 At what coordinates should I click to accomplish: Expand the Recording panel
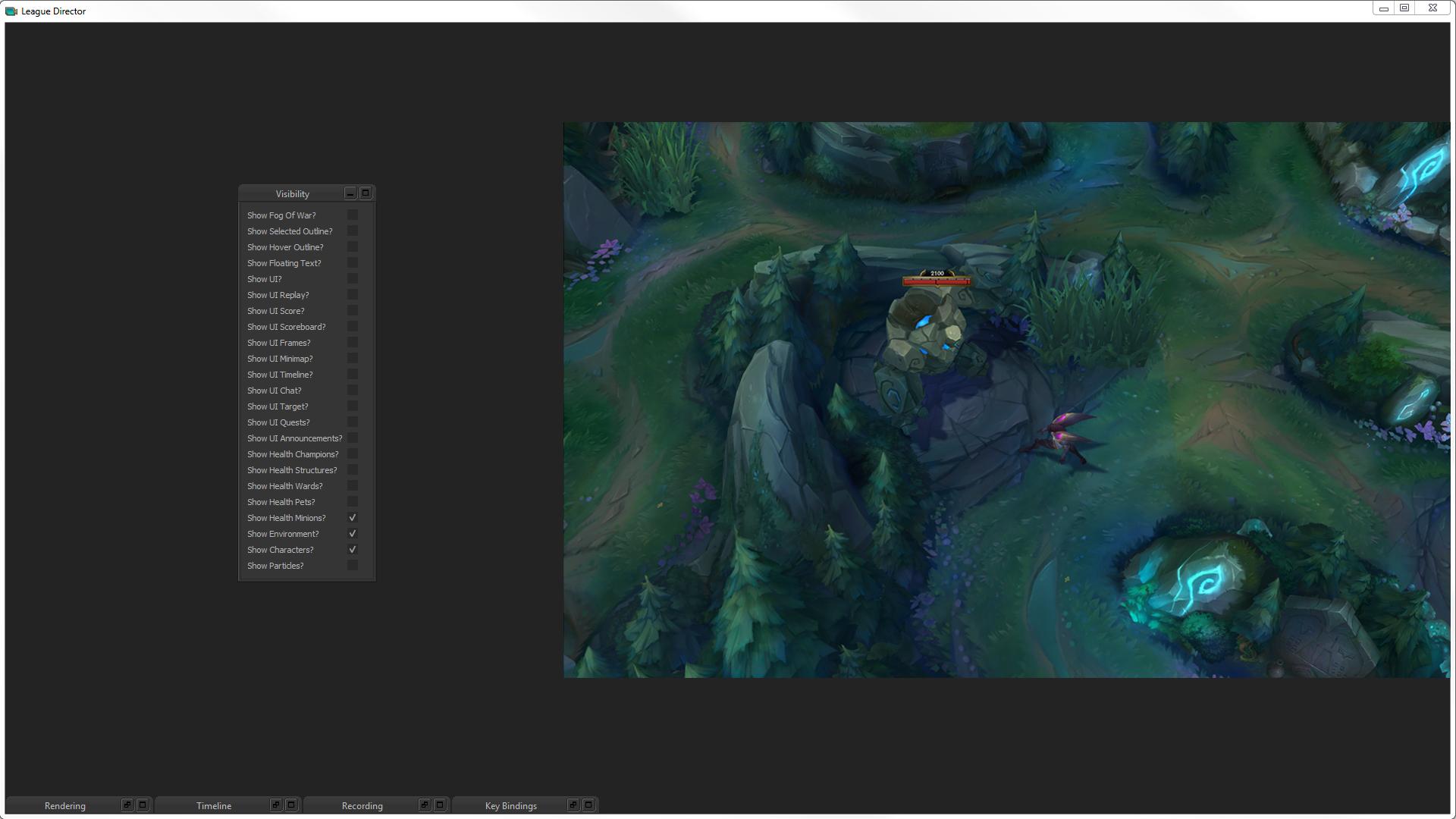tap(439, 805)
